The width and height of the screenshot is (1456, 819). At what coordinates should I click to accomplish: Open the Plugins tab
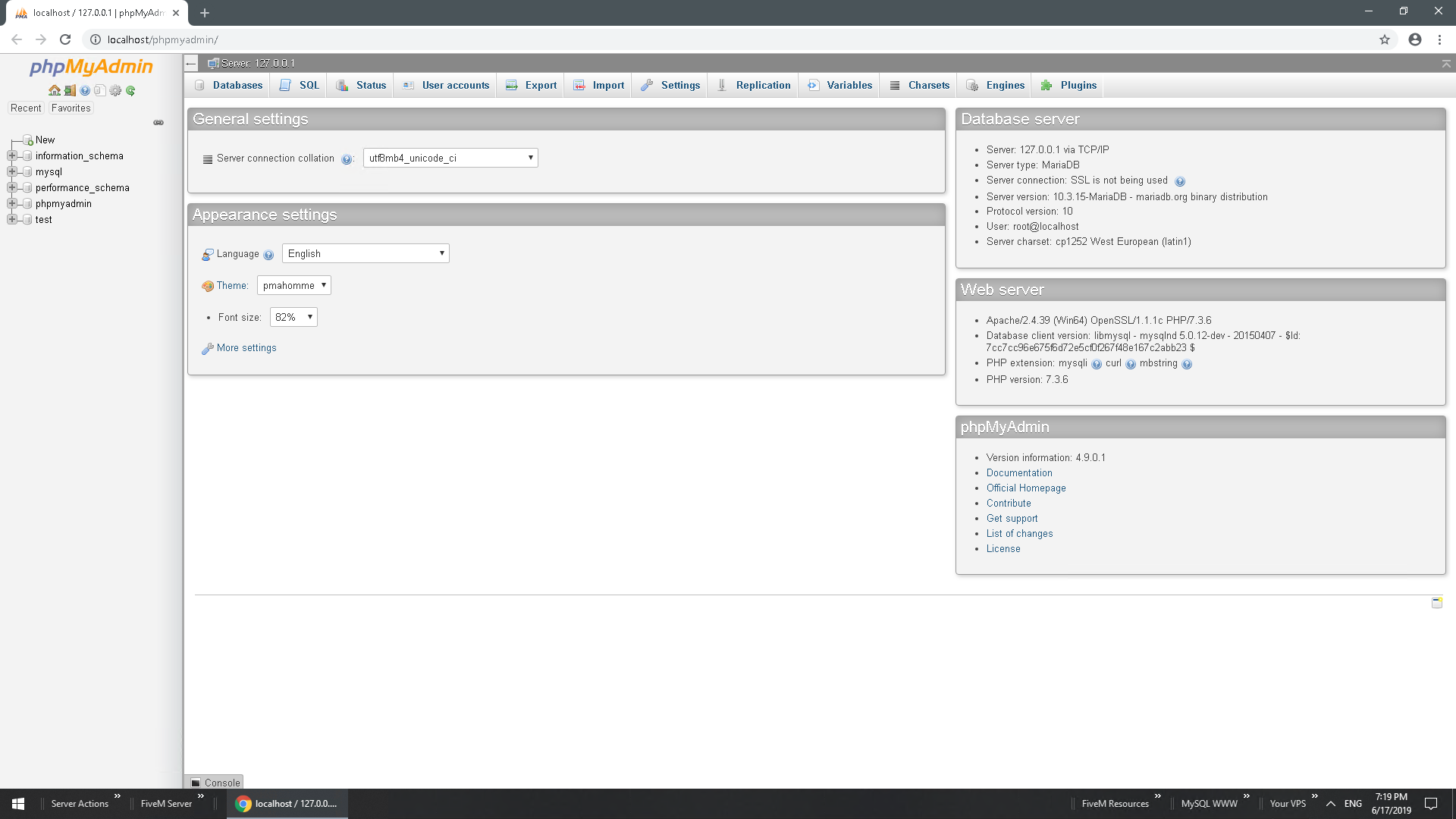coord(1069,86)
